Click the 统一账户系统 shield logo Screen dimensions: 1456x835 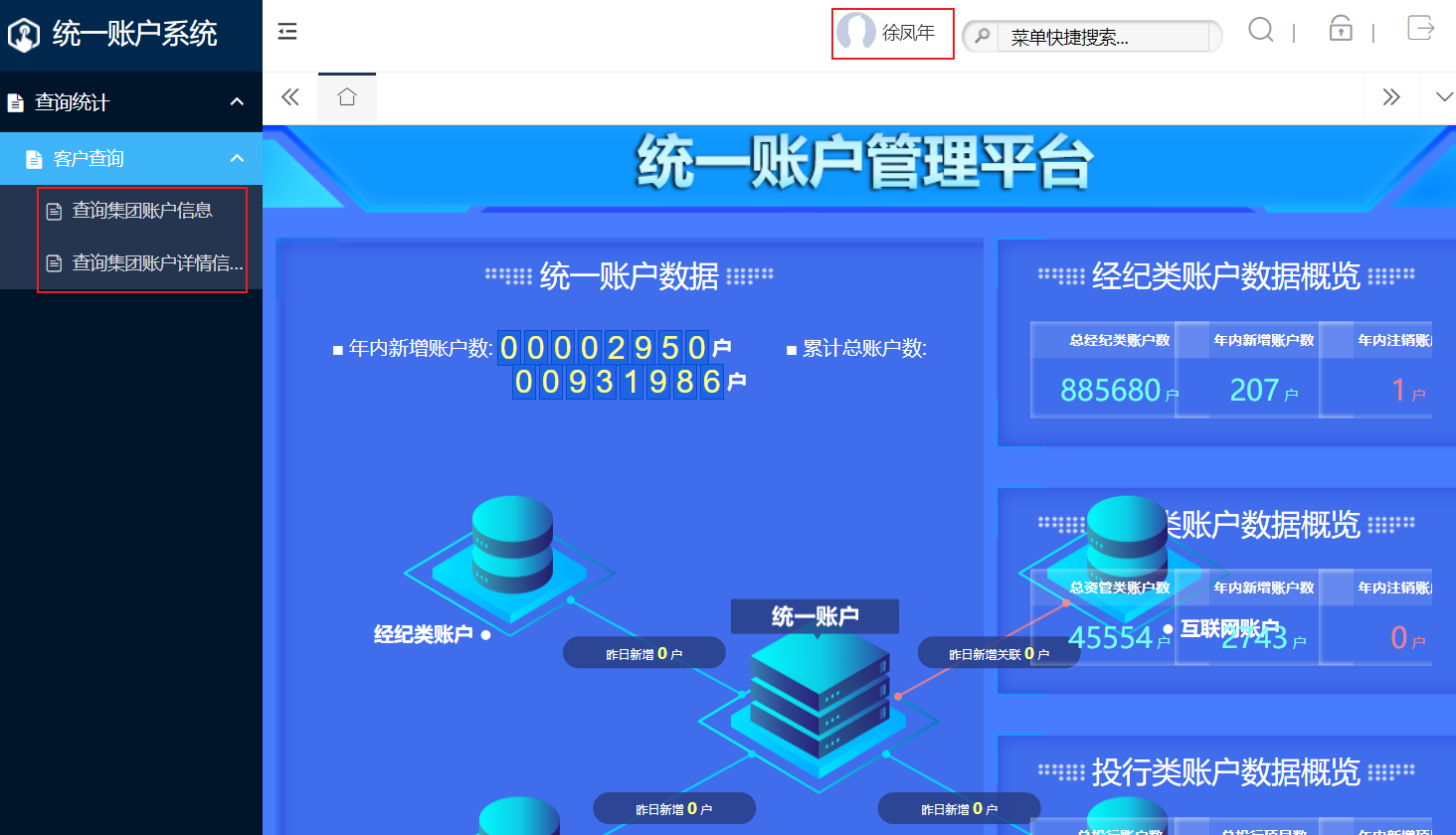coord(23,35)
